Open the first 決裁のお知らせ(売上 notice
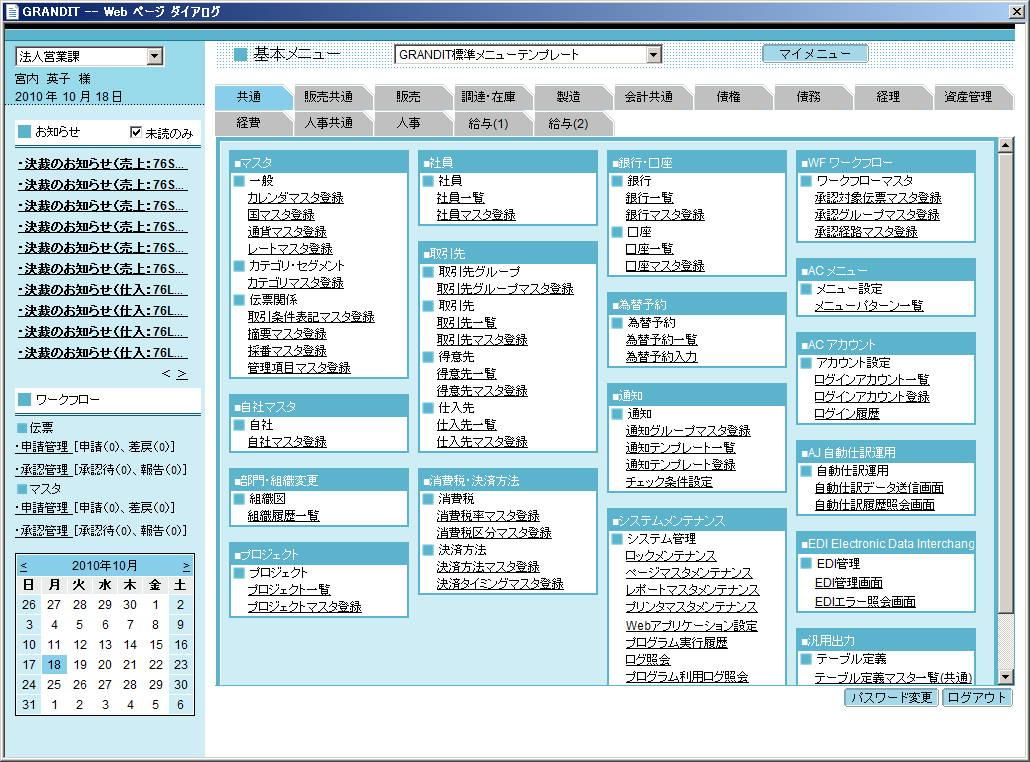Viewport: 1030px width, 762px height. pos(102,164)
